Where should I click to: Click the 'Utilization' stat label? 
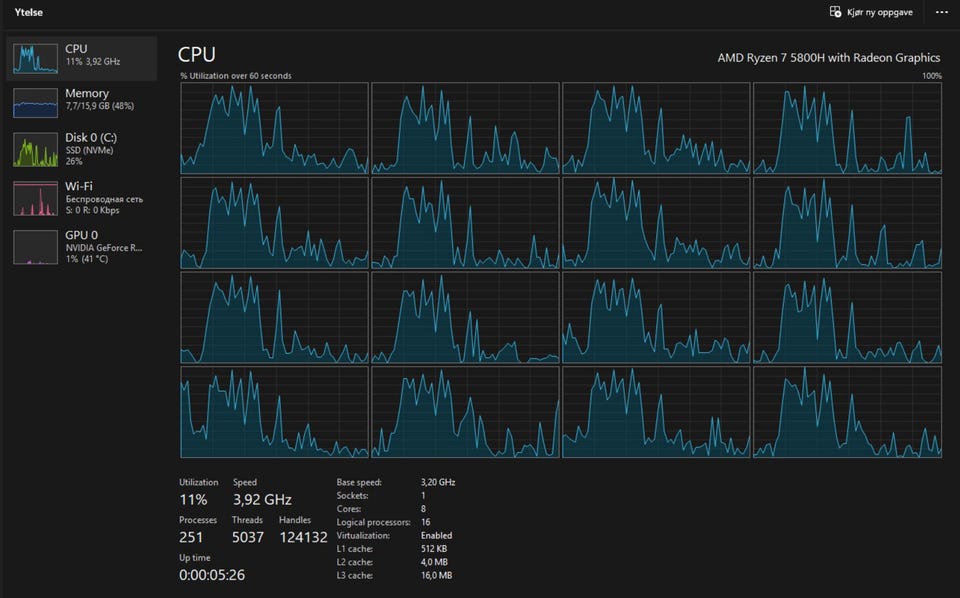click(198, 482)
